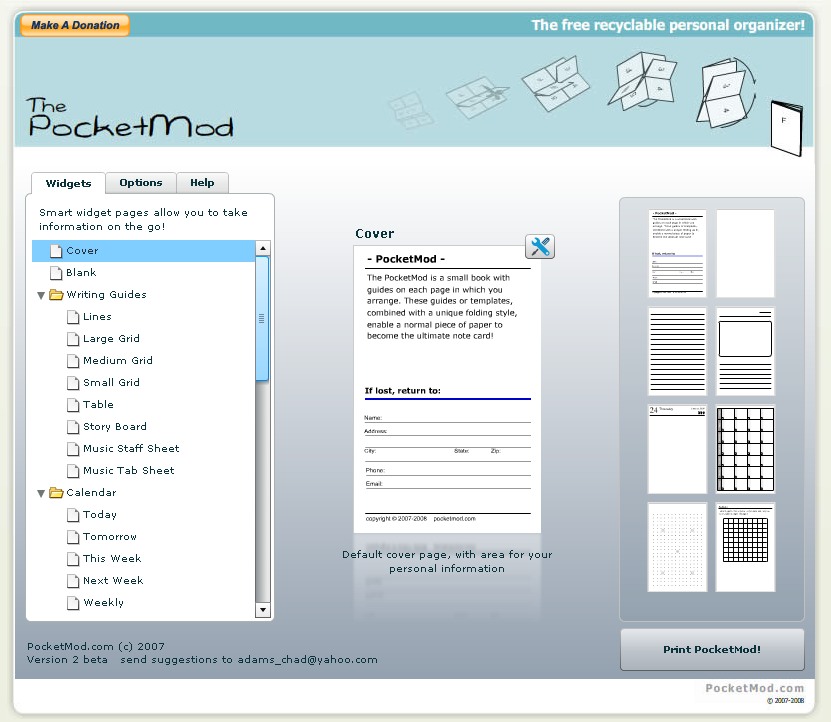Click the widget list scroll up arrow
The height and width of the screenshot is (722, 831).
pos(263,248)
